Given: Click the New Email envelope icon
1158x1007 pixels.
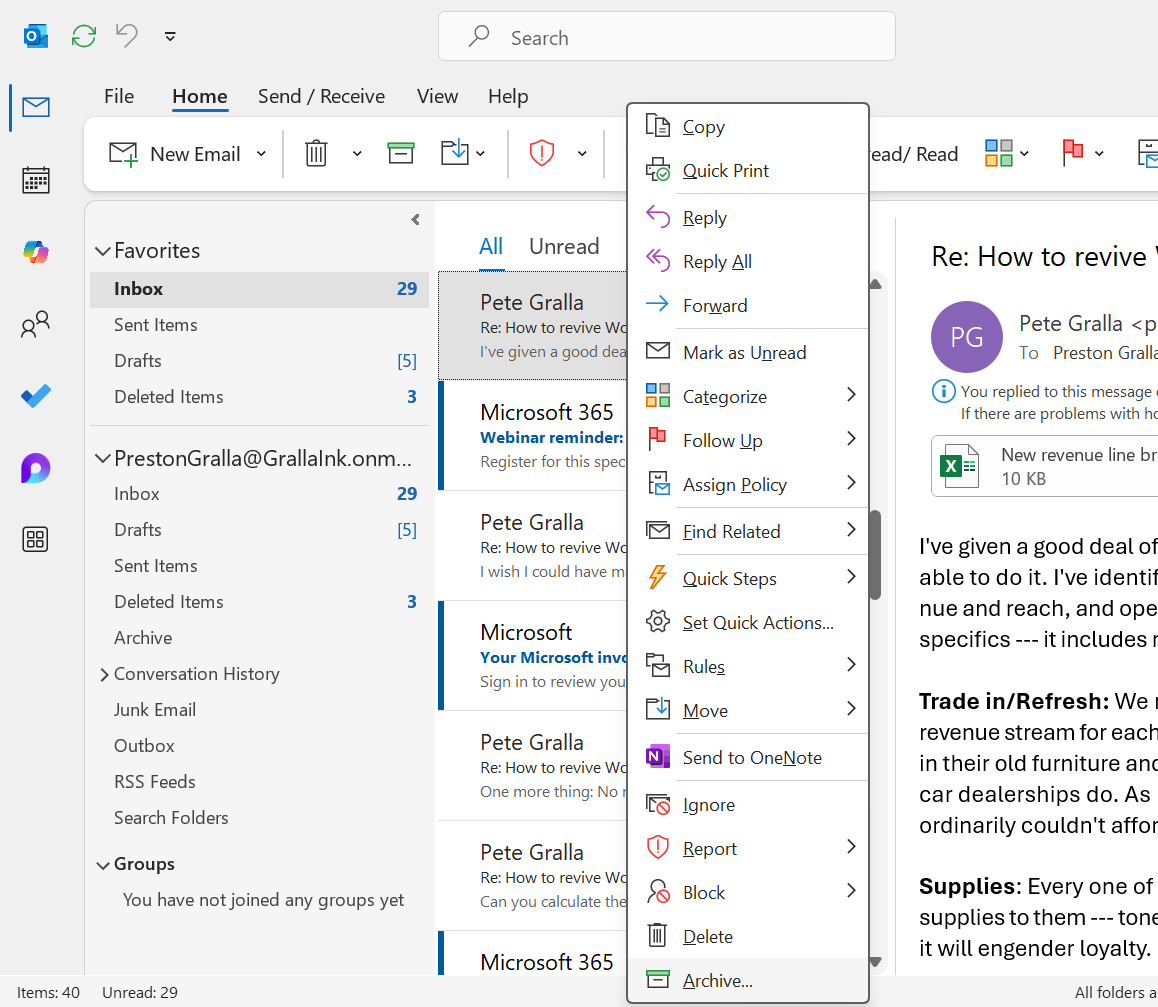Looking at the screenshot, I should pyautogui.click(x=122, y=153).
